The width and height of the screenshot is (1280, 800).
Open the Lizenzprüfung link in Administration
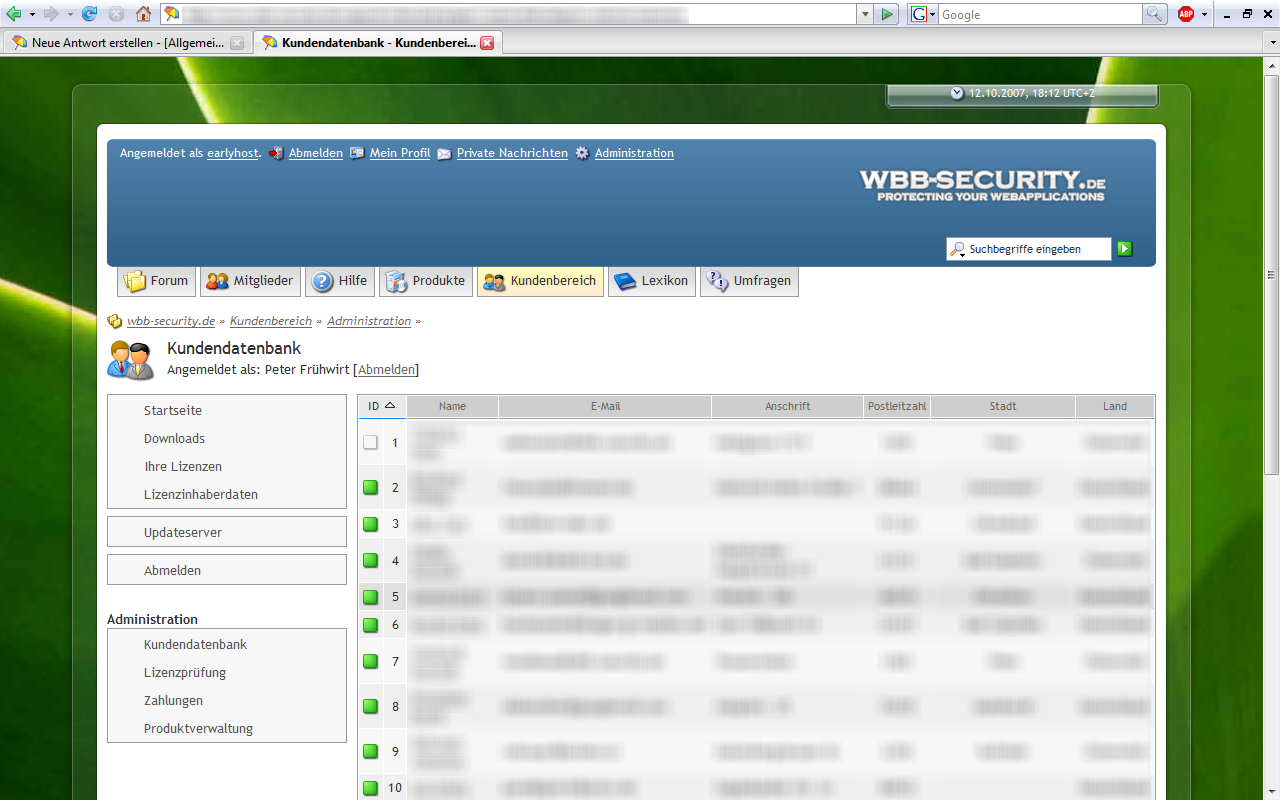pos(185,673)
